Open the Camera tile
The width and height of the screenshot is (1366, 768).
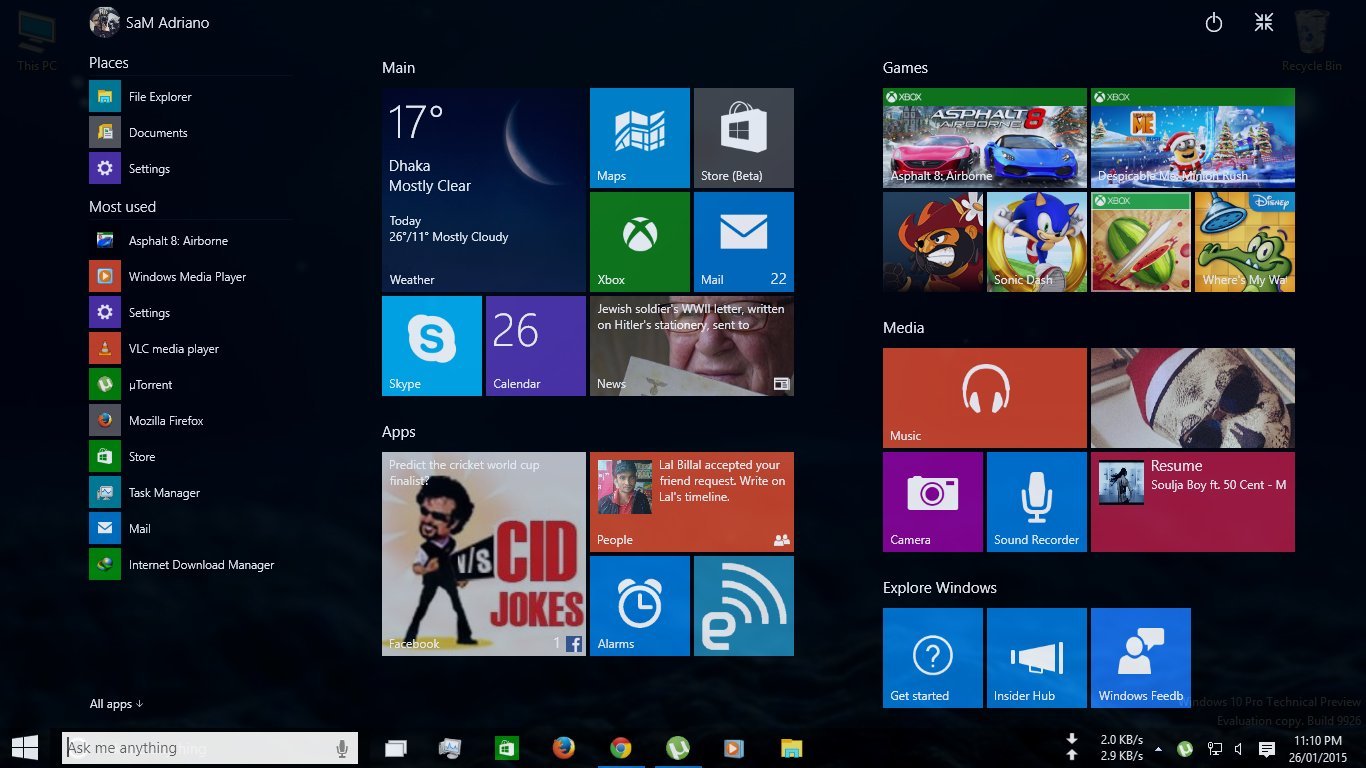coord(933,502)
